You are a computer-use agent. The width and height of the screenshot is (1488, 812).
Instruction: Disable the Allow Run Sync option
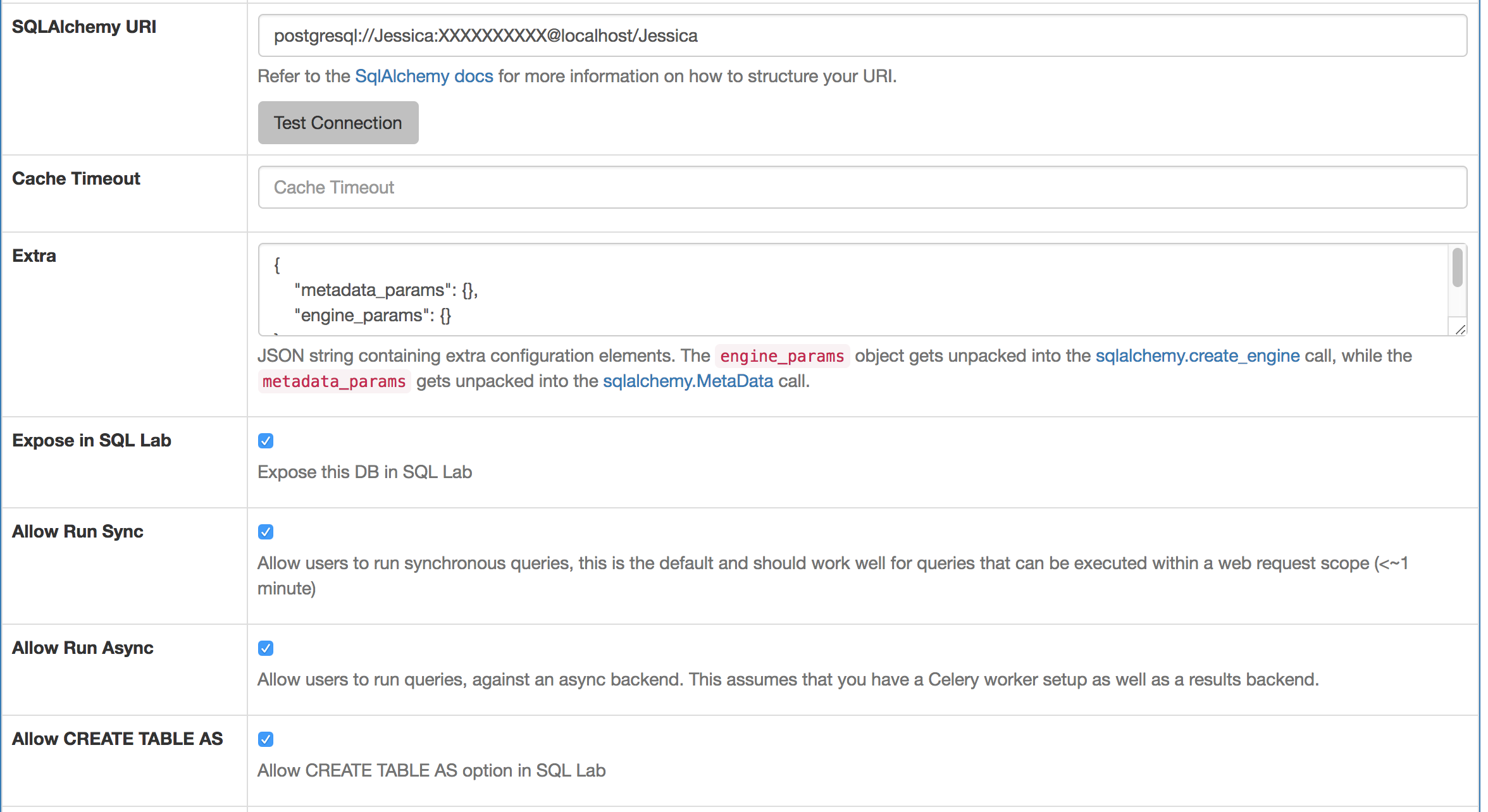pyautogui.click(x=266, y=532)
